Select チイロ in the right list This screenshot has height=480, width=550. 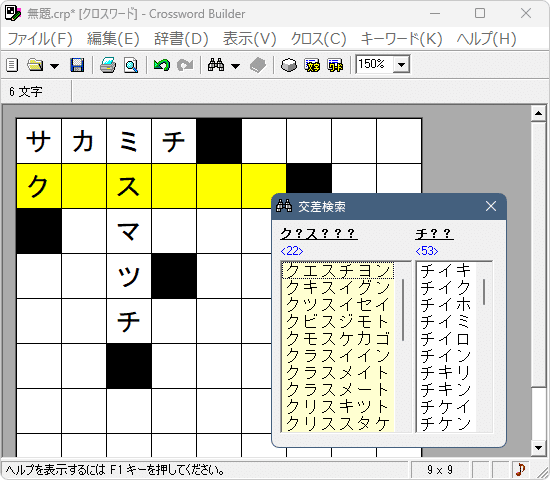pyautogui.click(x=446, y=339)
